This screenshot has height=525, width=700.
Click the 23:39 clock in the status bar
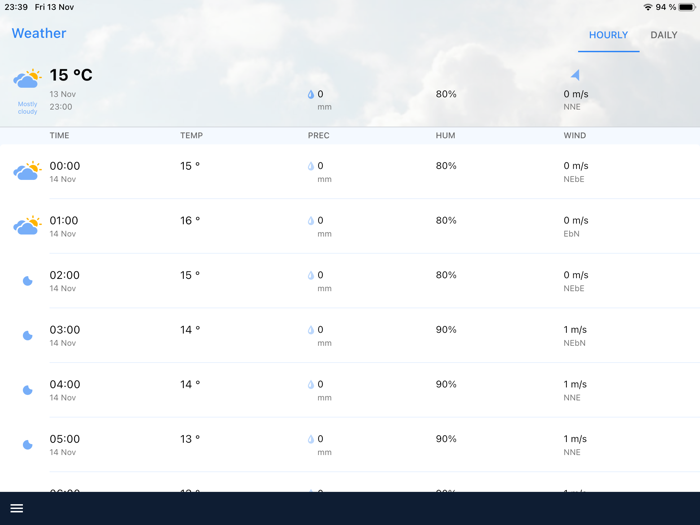tap(16, 7)
